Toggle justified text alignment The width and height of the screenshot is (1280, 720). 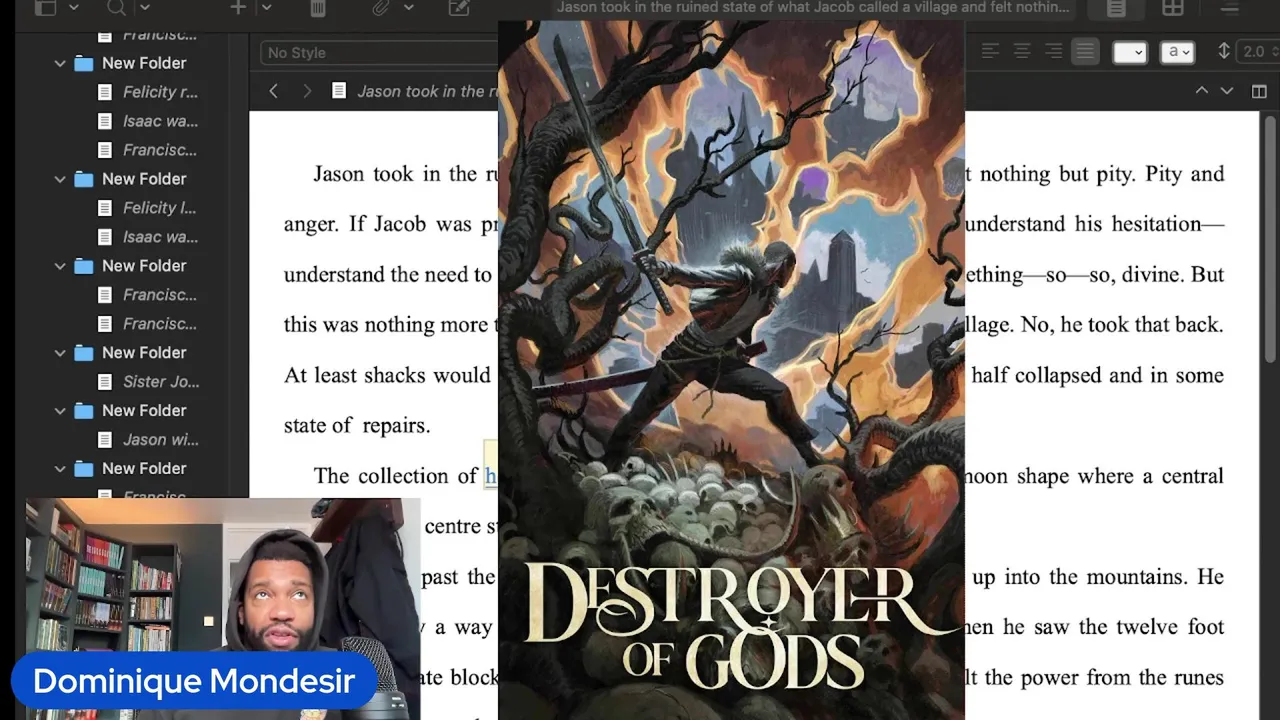tap(1085, 51)
